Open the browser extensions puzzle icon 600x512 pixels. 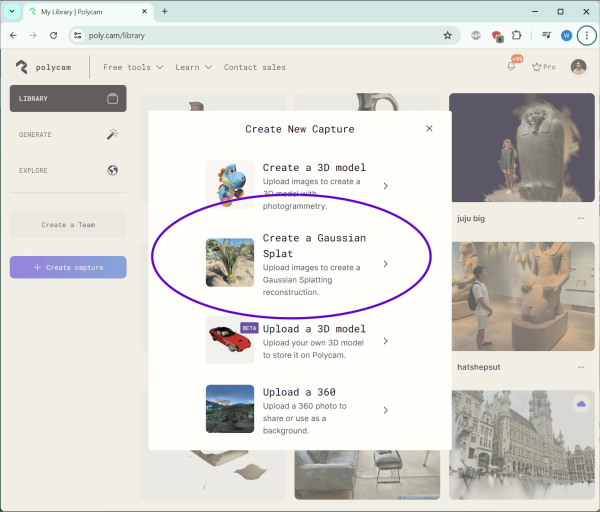pos(517,35)
